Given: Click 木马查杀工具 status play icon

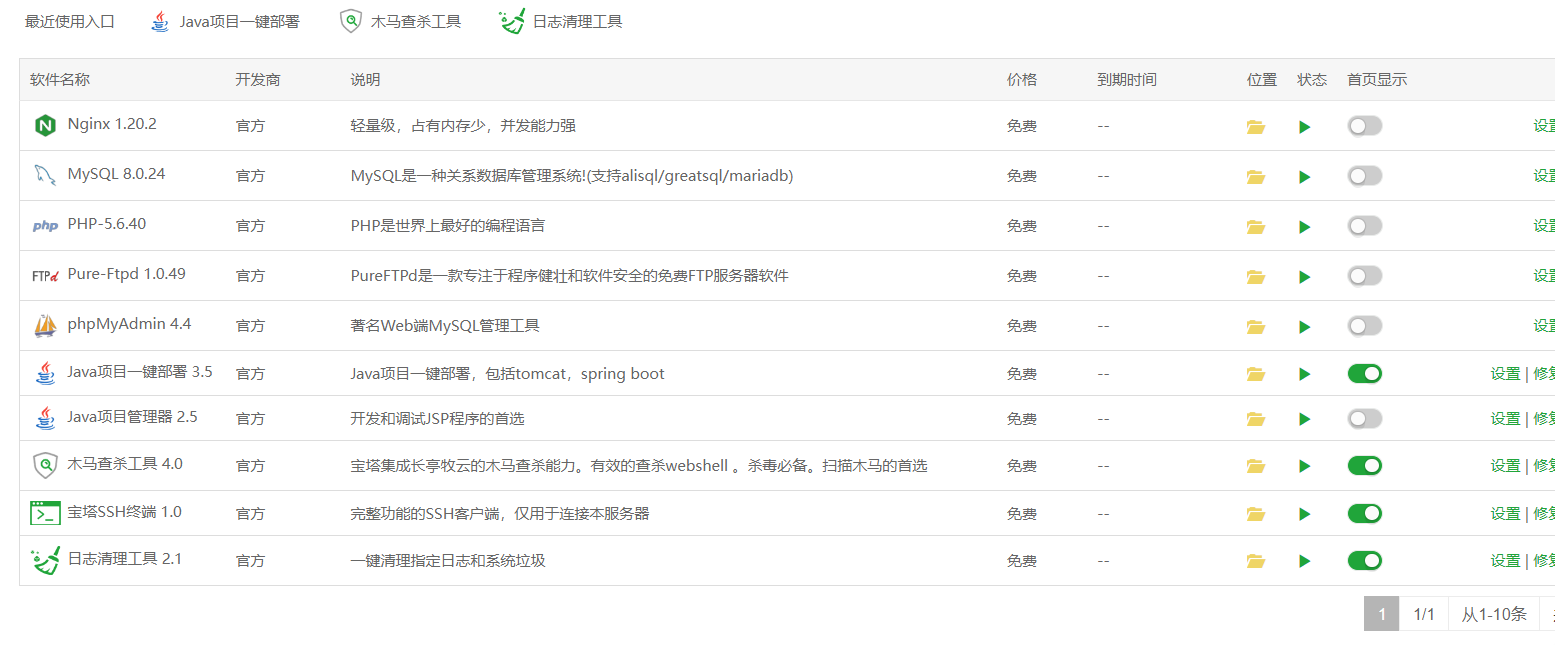Looking at the screenshot, I should tap(1304, 466).
